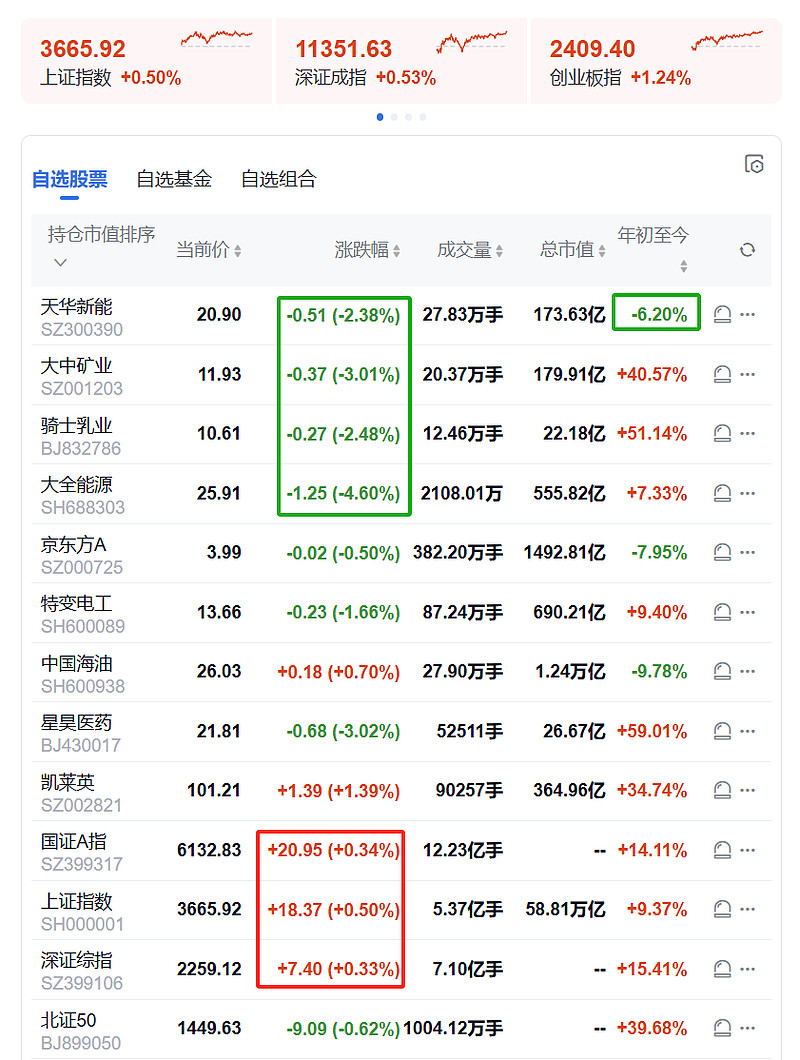This screenshot has width=800, height=1060.
Task: Switch to 自选基金 tab
Action: pos(174,179)
